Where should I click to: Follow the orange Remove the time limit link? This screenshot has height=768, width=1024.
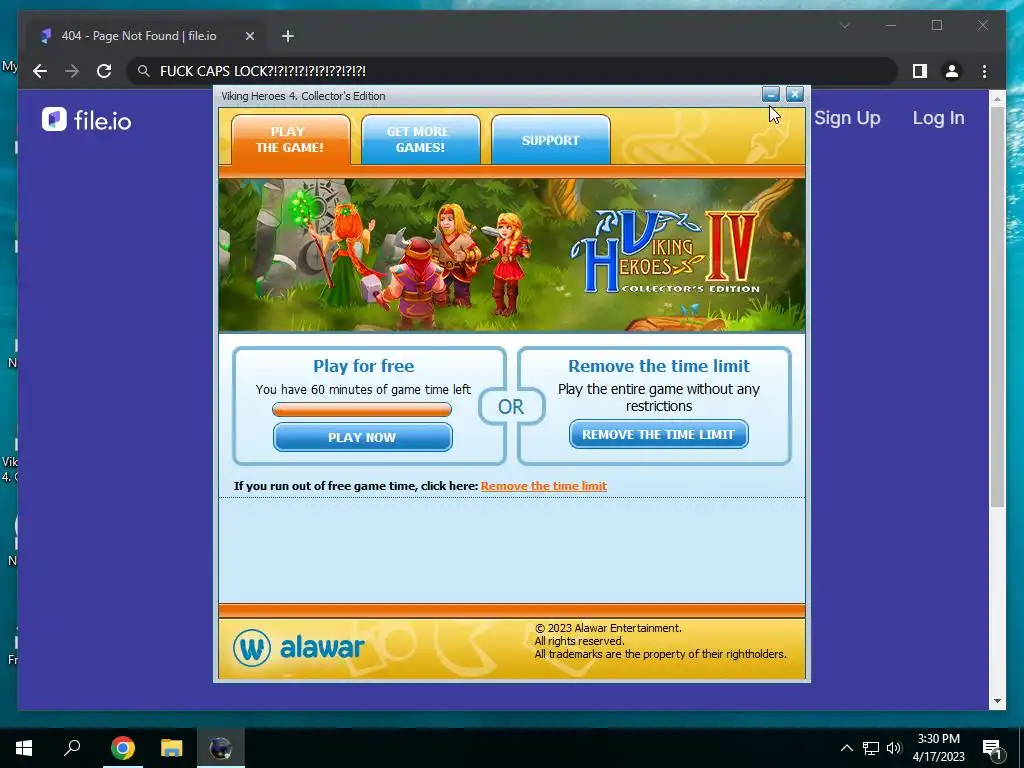pyautogui.click(x=543, y=486)
